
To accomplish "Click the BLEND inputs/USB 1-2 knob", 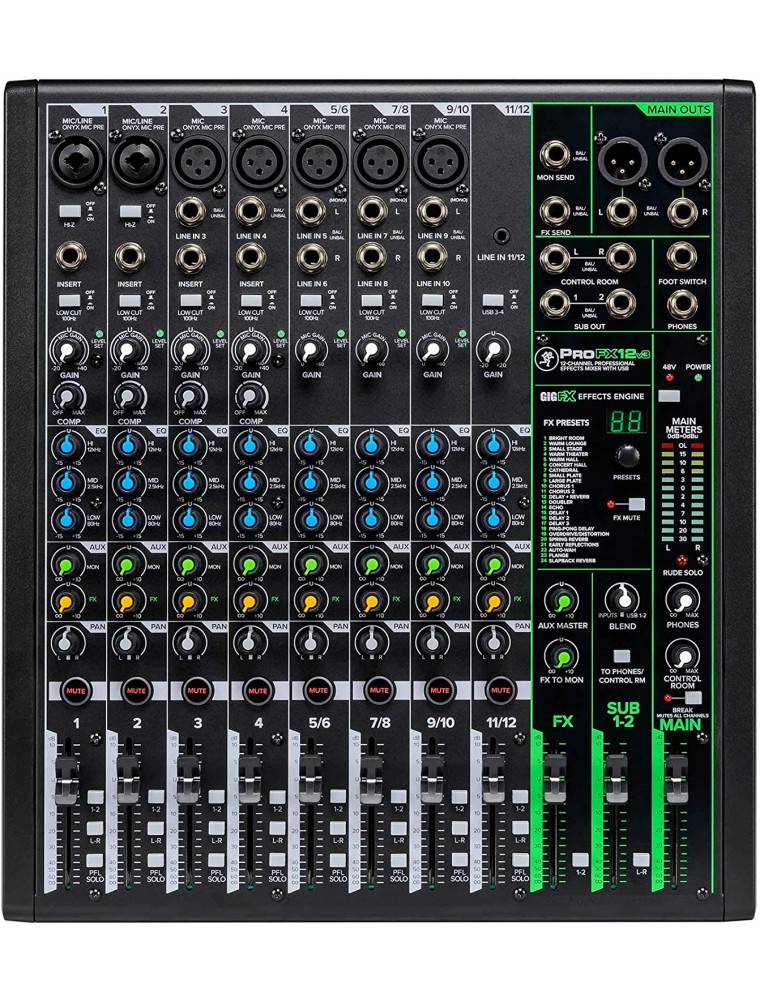I will pos(623,599).
